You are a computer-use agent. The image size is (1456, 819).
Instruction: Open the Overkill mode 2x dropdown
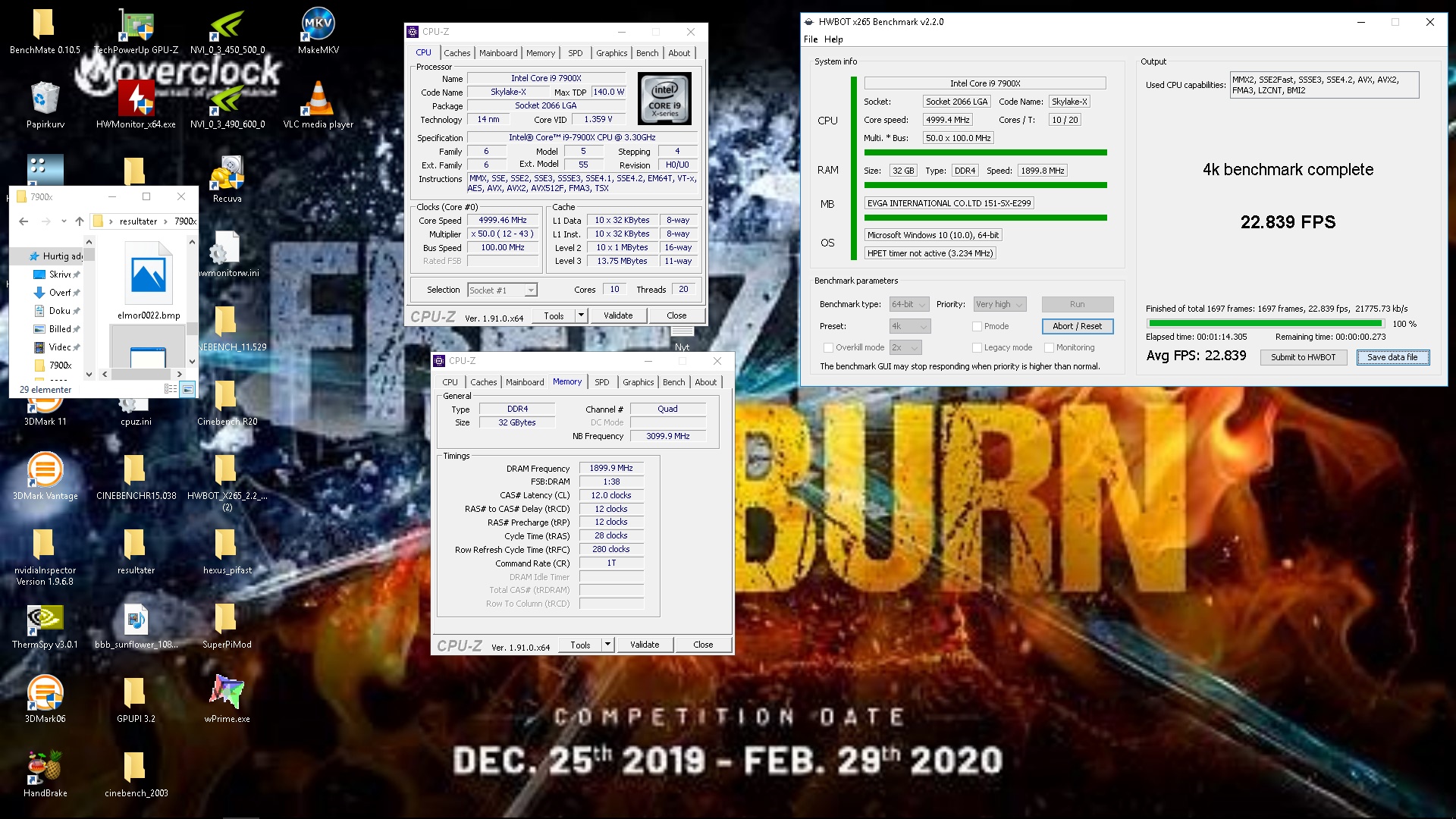[x=905, y=347]
